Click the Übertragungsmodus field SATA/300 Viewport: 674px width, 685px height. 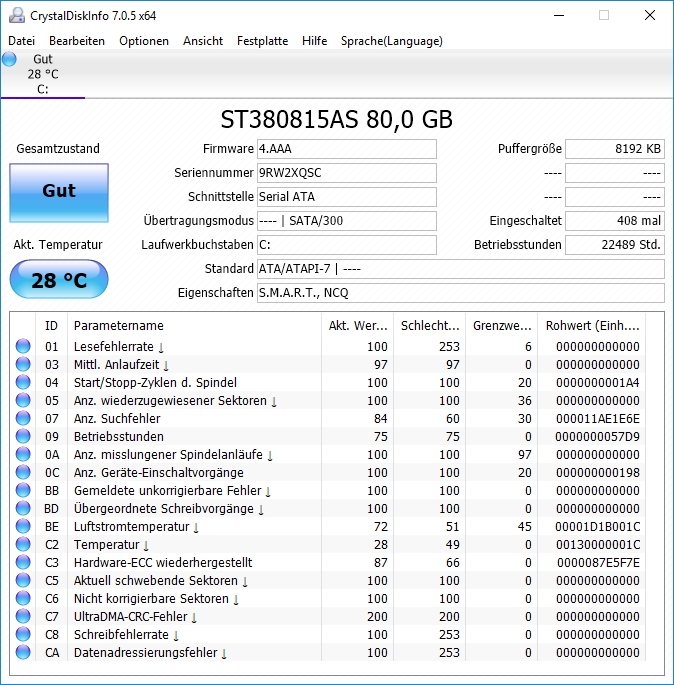pos(347,221)
